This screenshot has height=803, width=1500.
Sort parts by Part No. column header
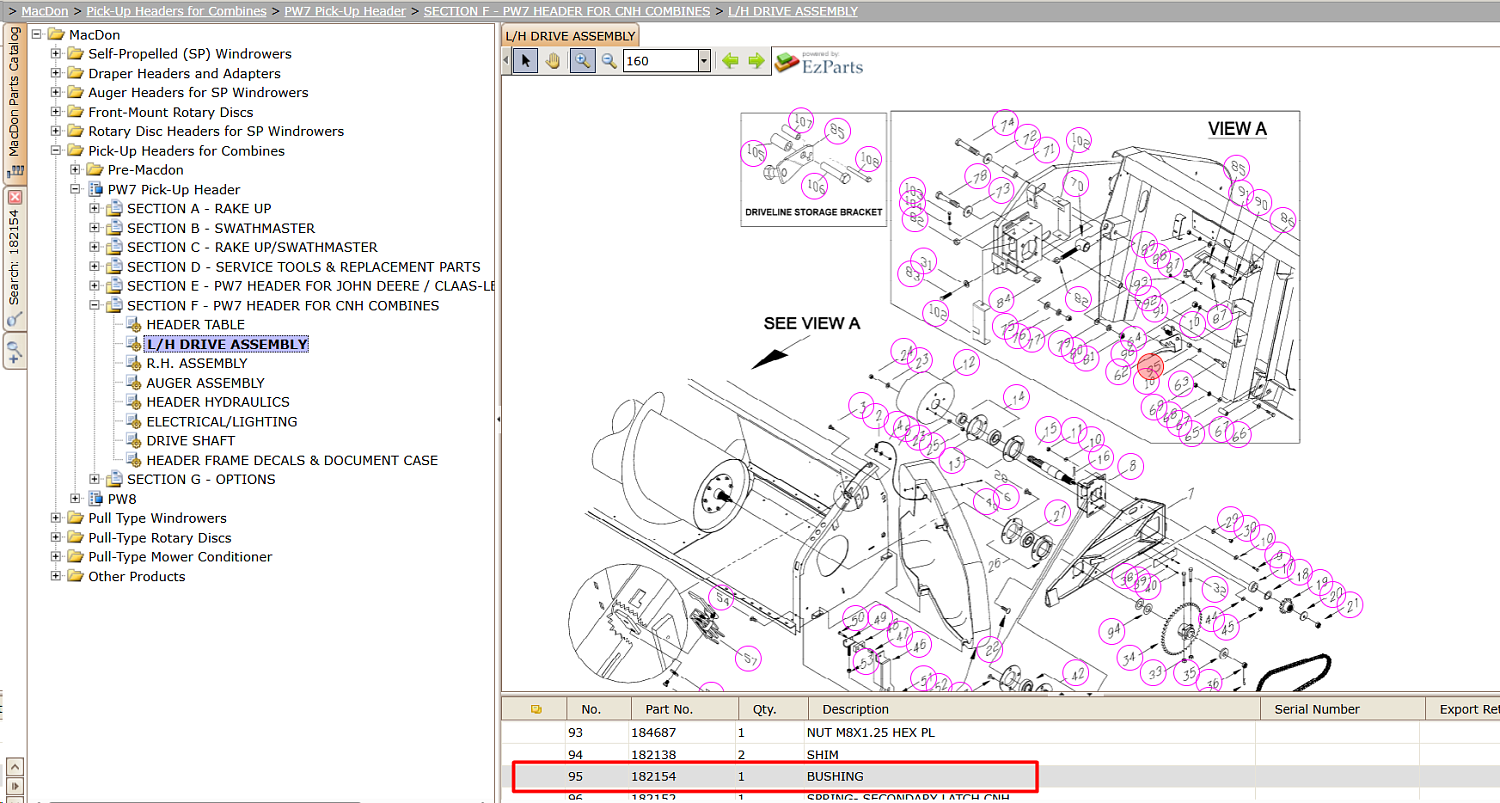[x=685, y=709]
